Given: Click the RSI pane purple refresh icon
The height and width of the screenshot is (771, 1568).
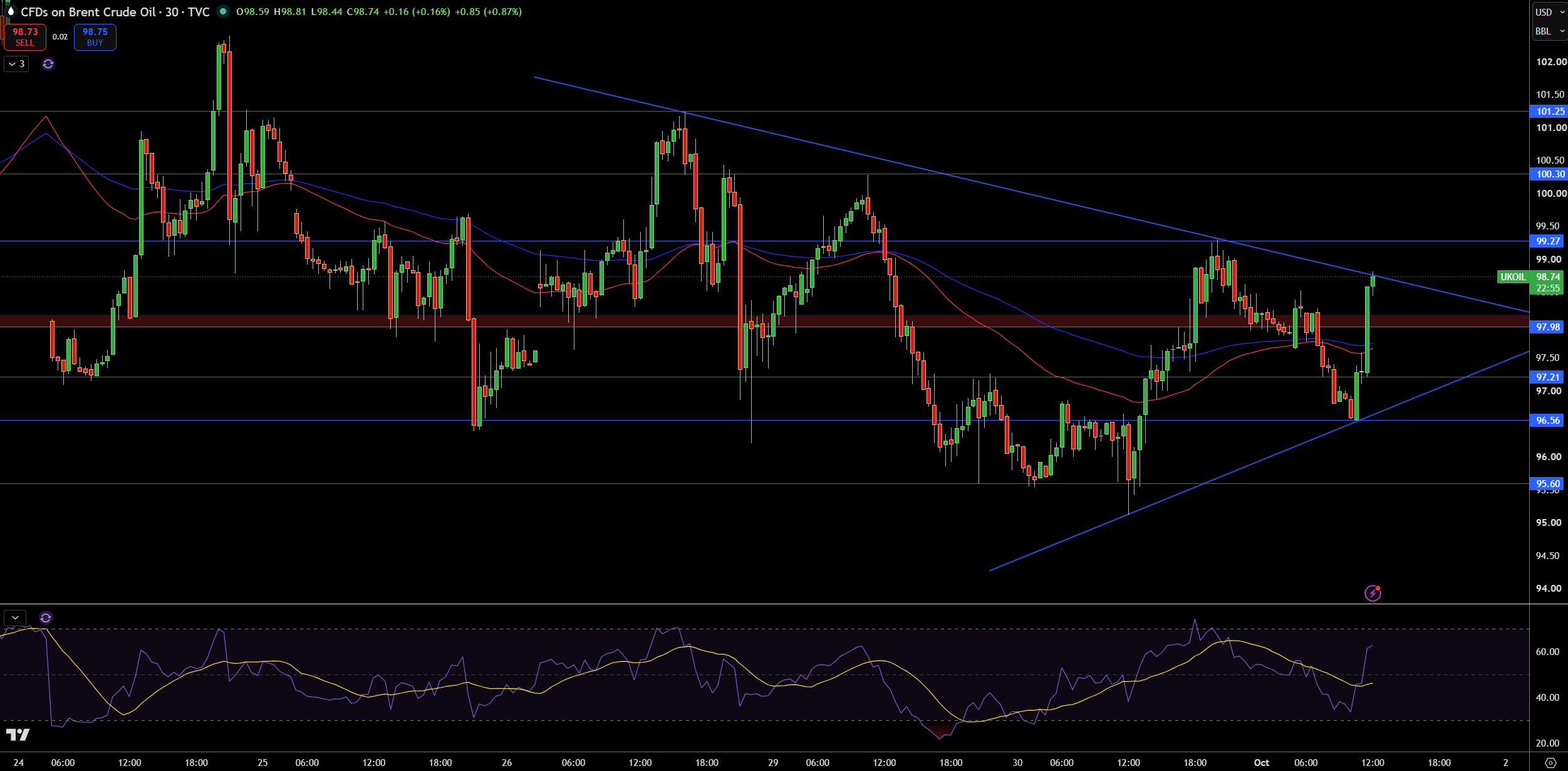Looking at the screenshot, I should point(46,618).
